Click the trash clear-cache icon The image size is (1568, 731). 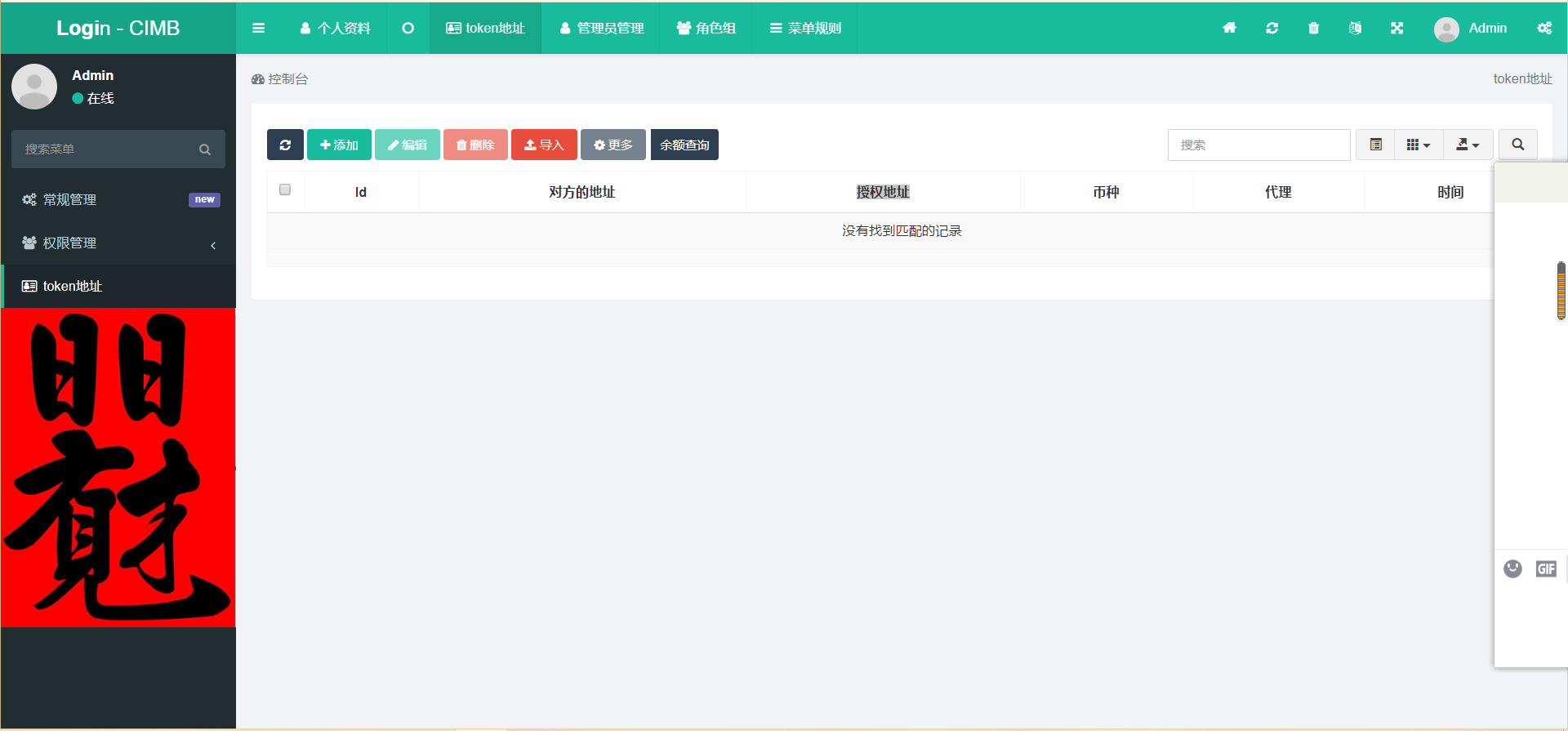pyautogui.click(x=1313, y=28)
